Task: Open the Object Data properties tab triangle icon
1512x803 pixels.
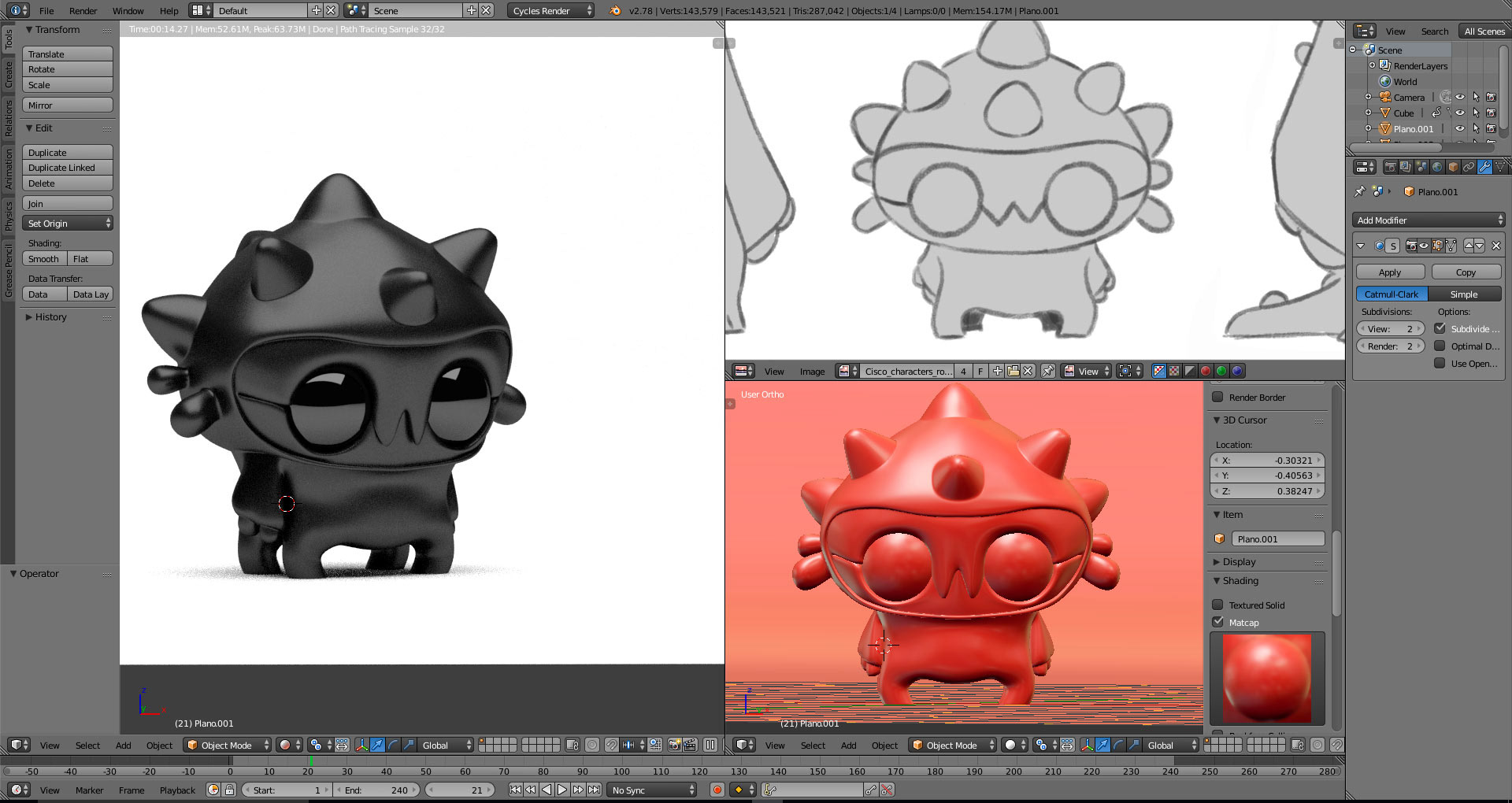Action: [x=1499, y=167]
